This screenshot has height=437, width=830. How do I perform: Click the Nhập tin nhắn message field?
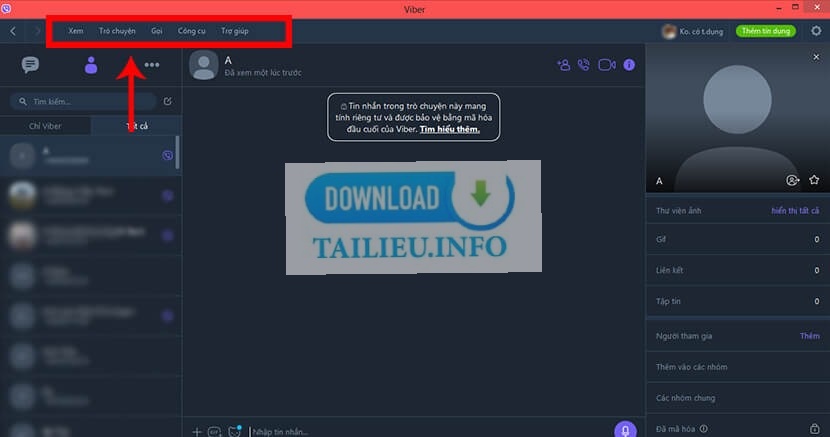tap(429, 432)
